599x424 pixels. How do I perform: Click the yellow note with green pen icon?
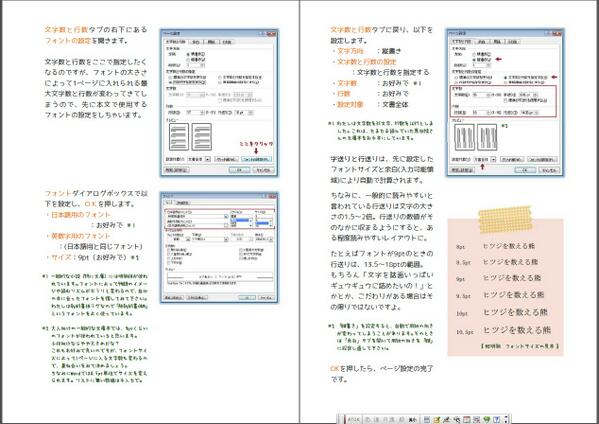click(437, 419)
